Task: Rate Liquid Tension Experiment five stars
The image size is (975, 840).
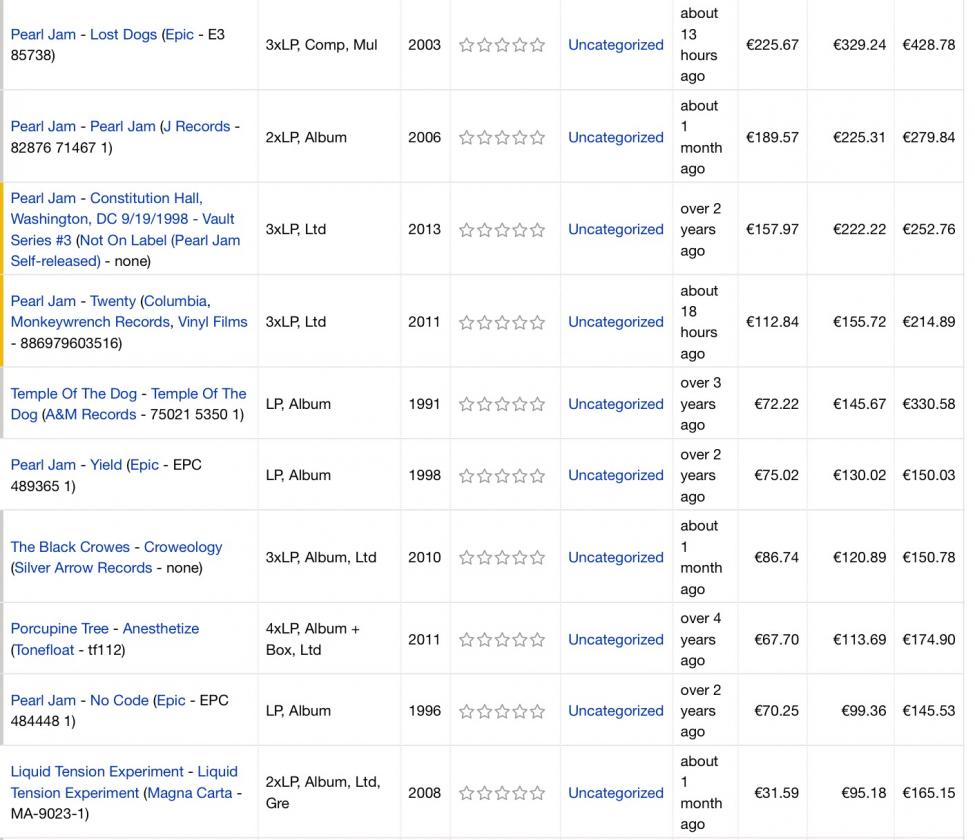Action: tap(538, 793)
